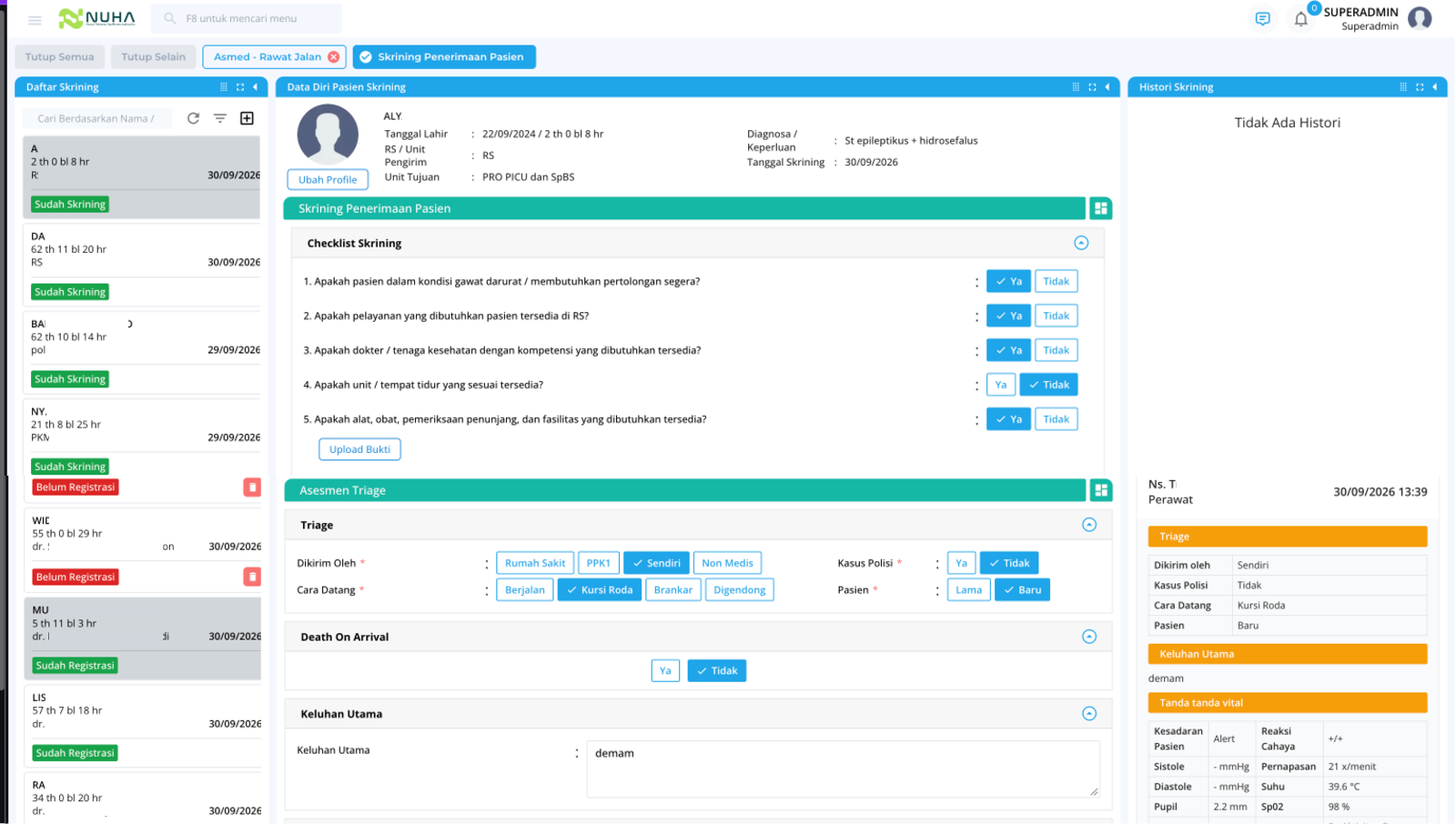
Task: Select Digendong for Cara Datang
Action: pos(739,590)
